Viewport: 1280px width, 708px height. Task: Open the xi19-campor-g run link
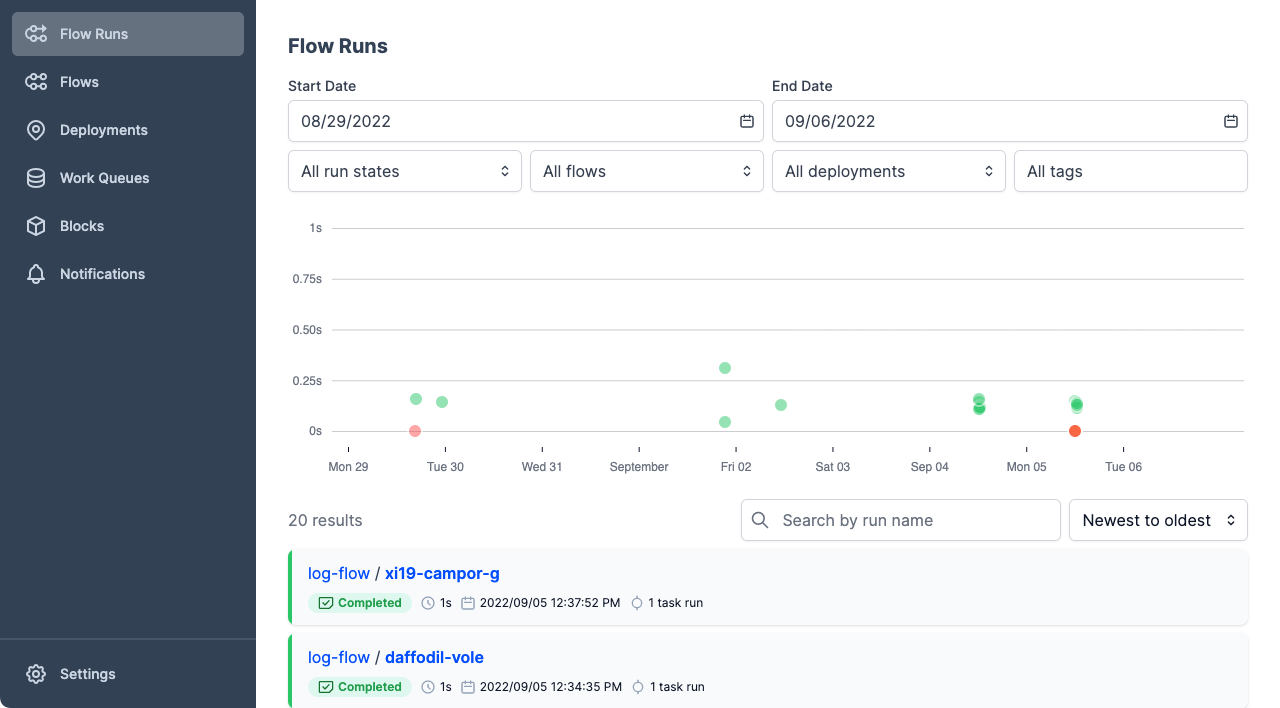[x=442, y=574]
